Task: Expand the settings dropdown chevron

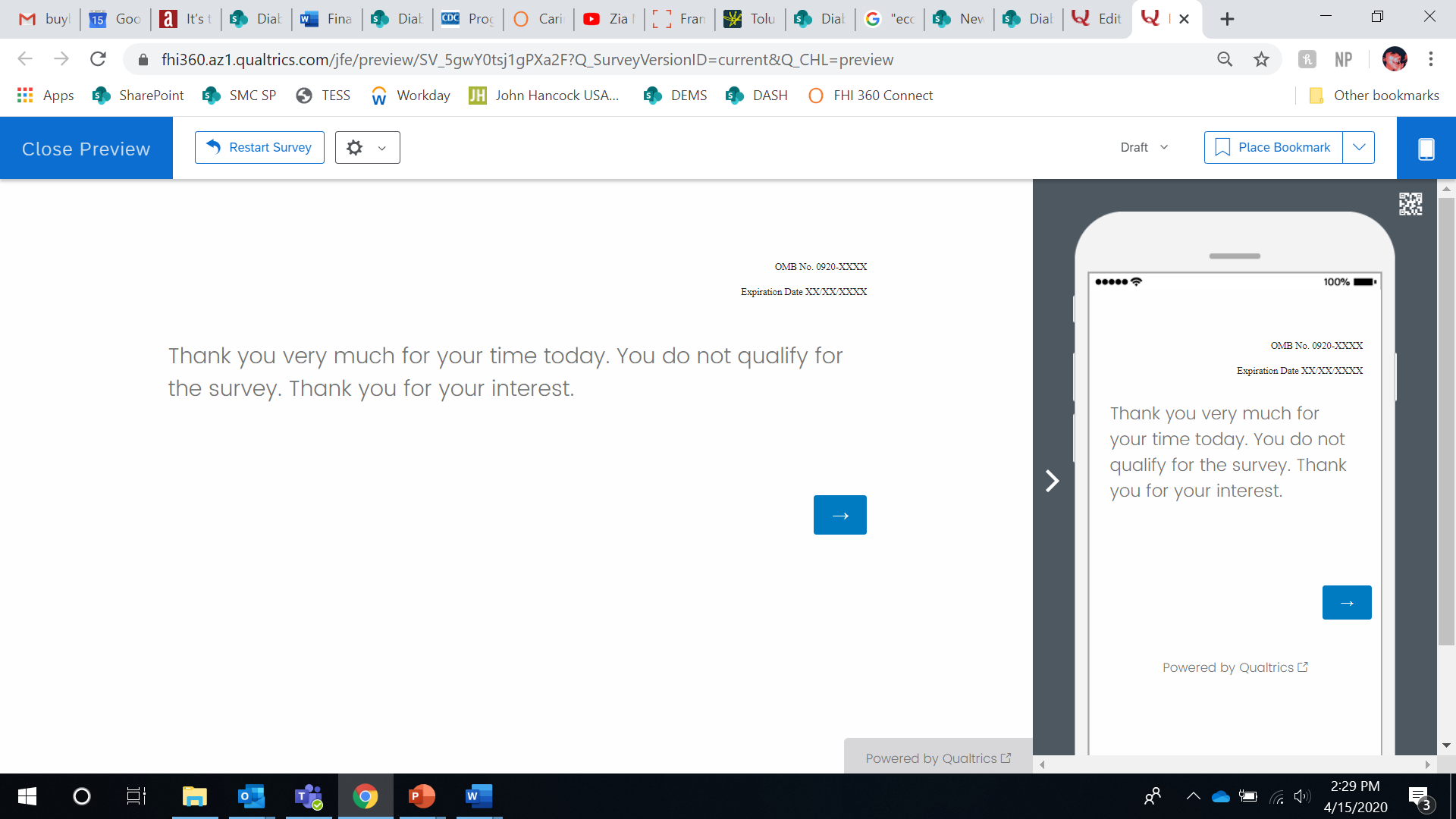Action: (x=382, y=149)
